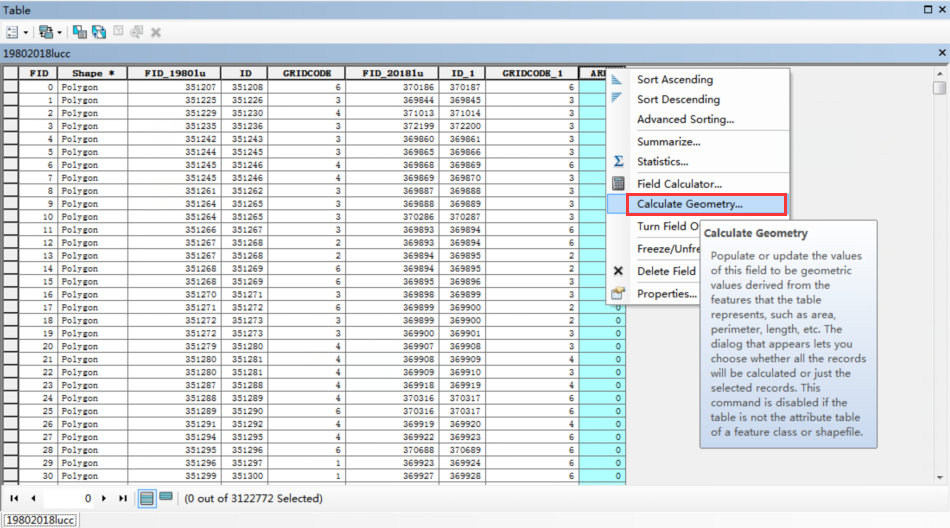Click the FID_2018lu column header

[393, 73]
